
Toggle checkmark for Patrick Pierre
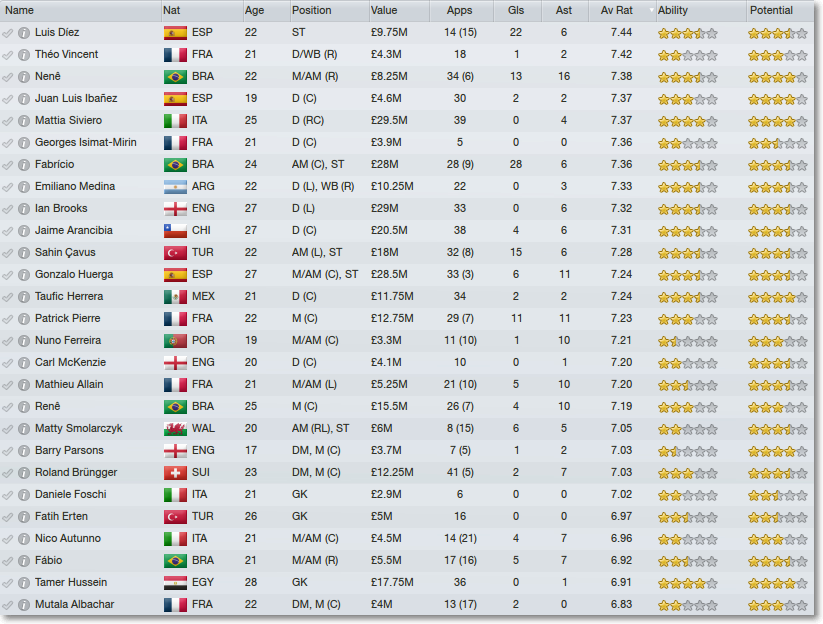(x=7, y=319)
